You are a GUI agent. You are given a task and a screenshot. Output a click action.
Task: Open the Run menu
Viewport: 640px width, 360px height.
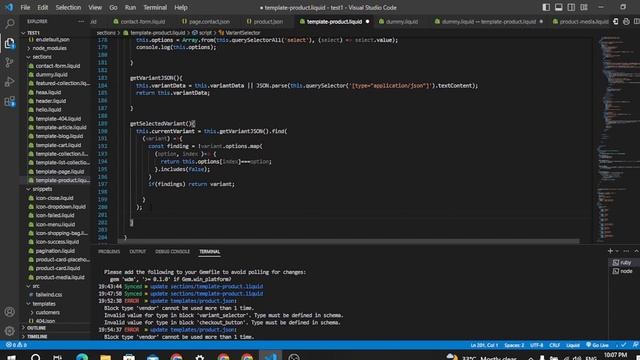point(130,7)
